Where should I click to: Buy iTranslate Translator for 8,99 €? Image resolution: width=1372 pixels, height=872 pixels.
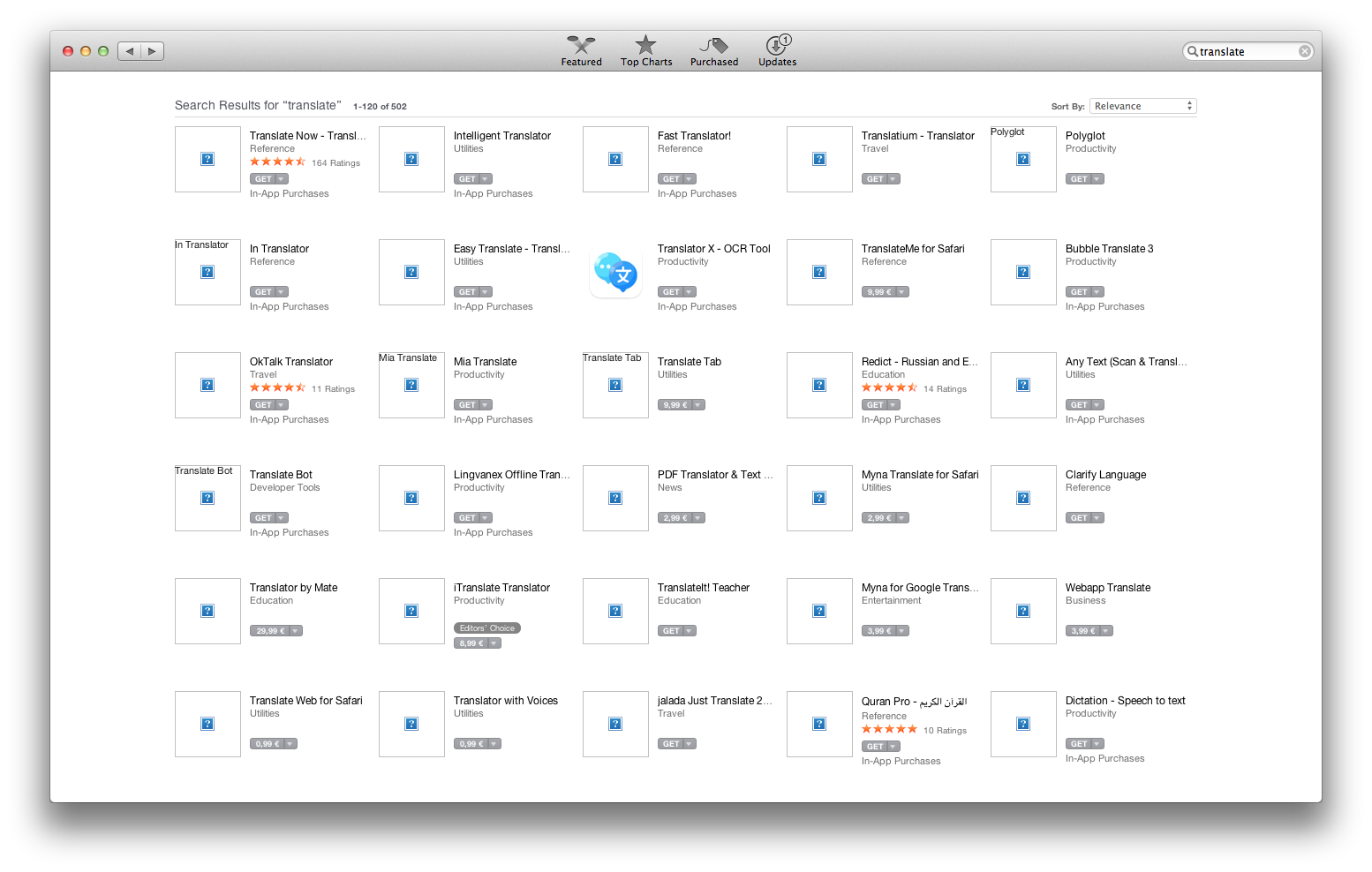pos(471,643)
